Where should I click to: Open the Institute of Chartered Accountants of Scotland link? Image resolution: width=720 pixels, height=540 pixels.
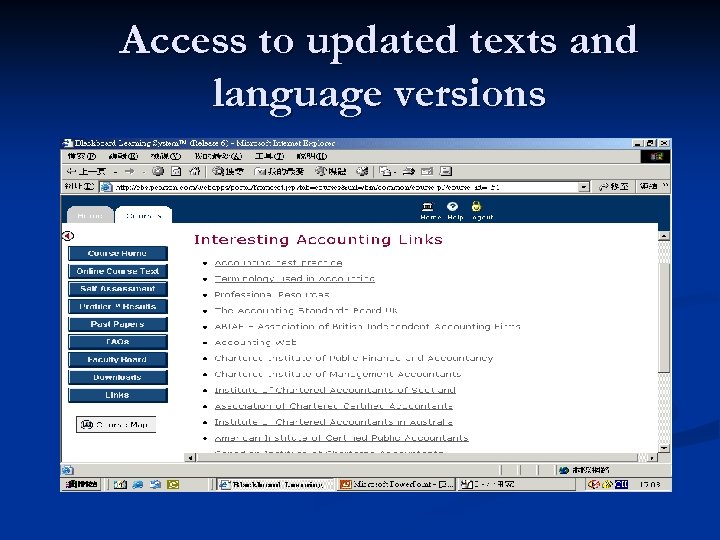pos(335,390)
